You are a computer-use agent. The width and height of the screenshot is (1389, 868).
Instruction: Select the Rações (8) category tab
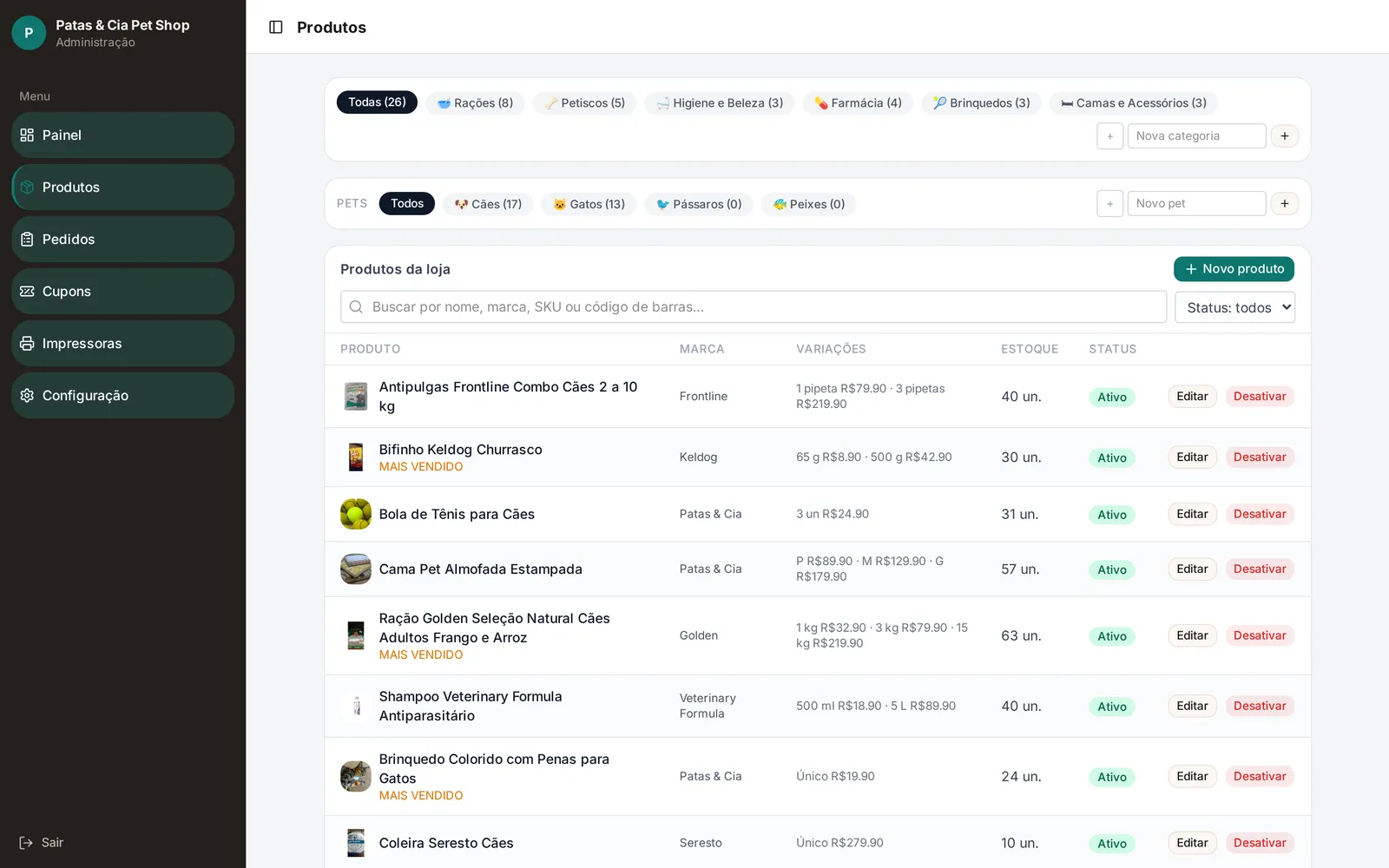[475, 102]
